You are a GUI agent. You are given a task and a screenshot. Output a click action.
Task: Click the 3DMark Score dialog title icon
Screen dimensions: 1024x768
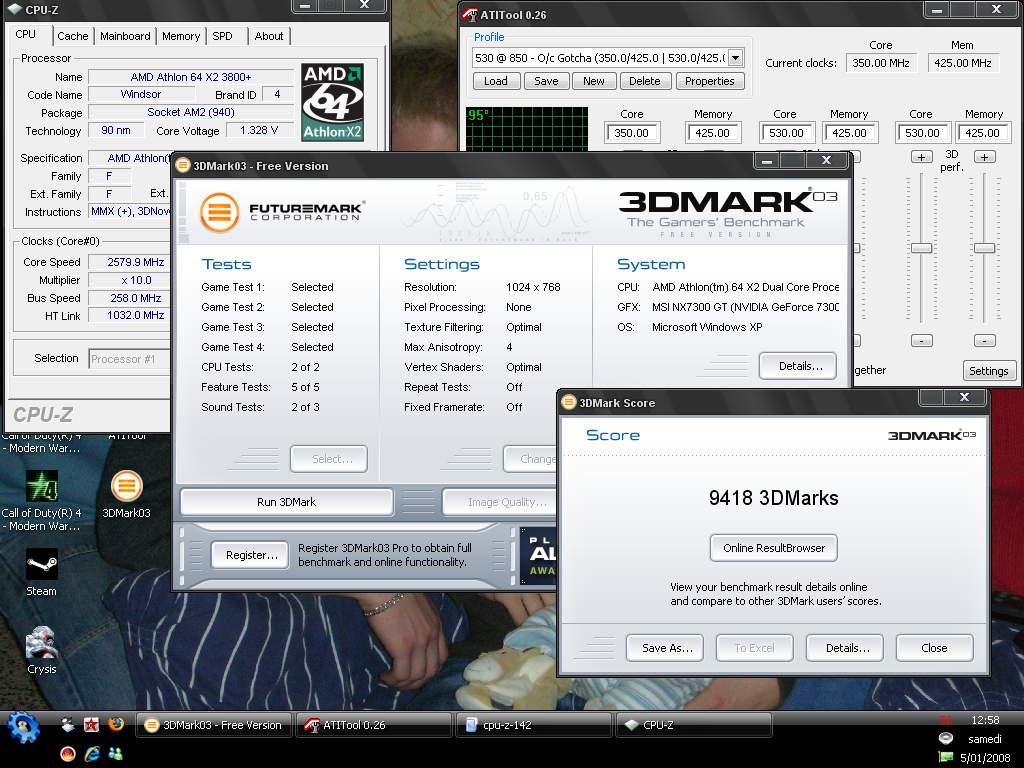(569, 402)
